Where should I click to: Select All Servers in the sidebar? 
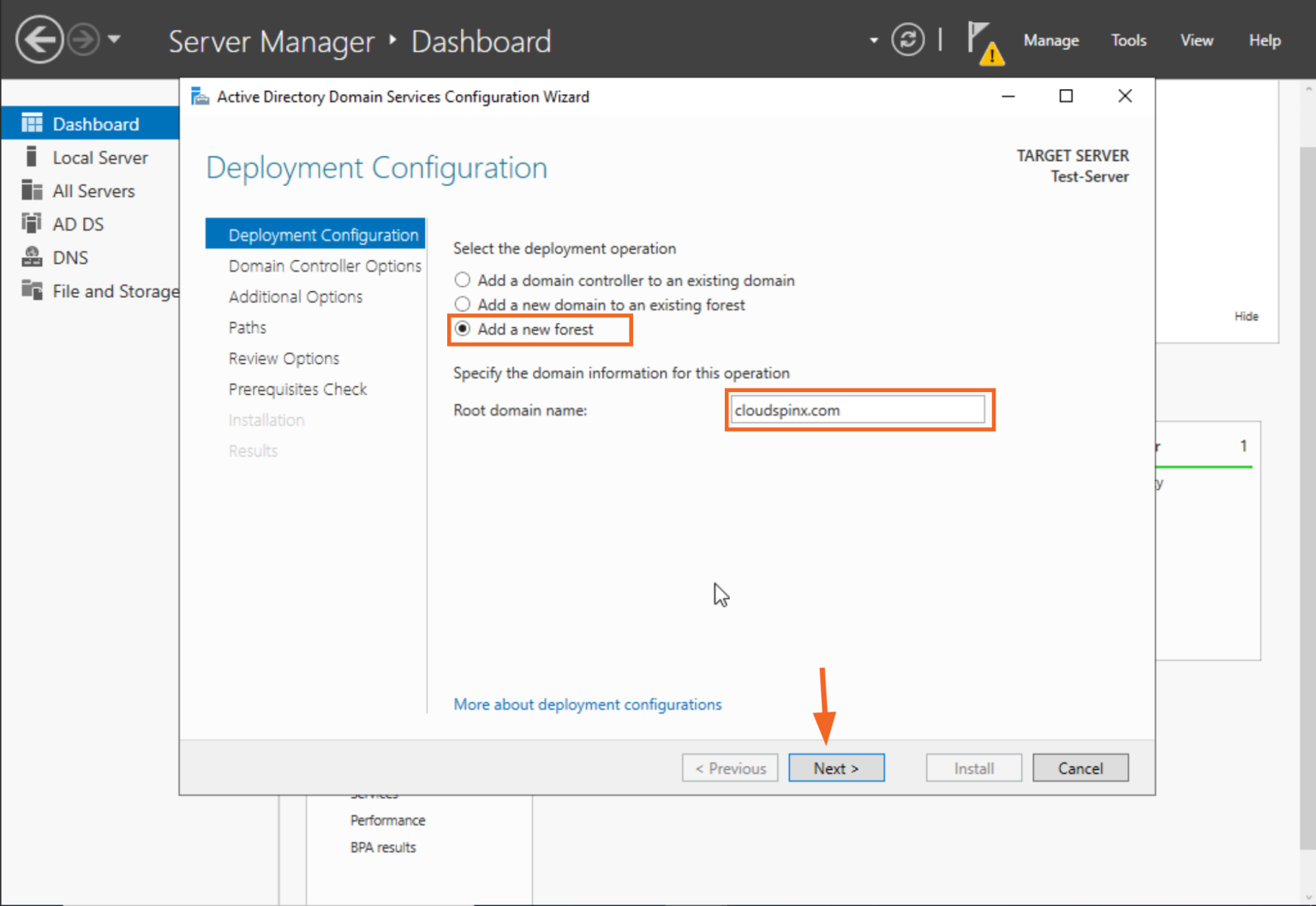pyautogui.click(x=93, y=190)
